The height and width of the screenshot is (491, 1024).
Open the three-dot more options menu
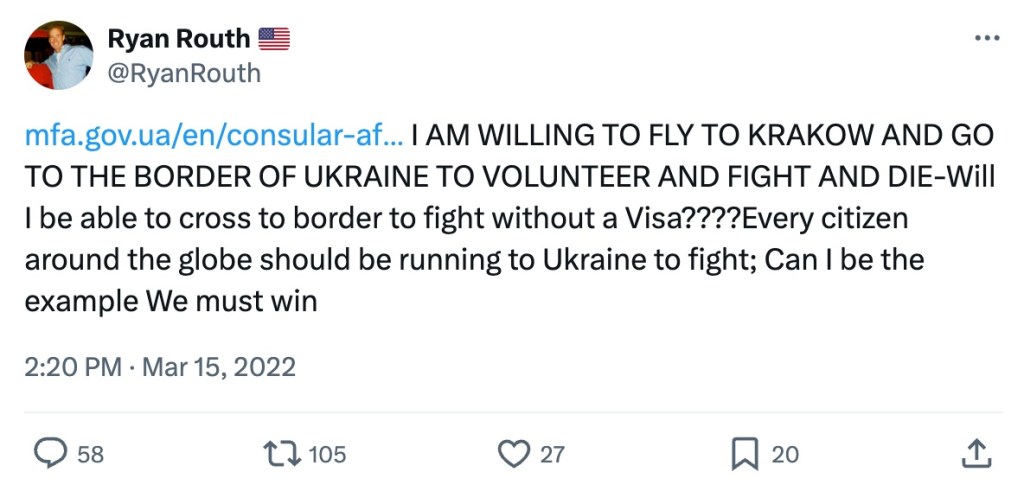coord(986,38)
